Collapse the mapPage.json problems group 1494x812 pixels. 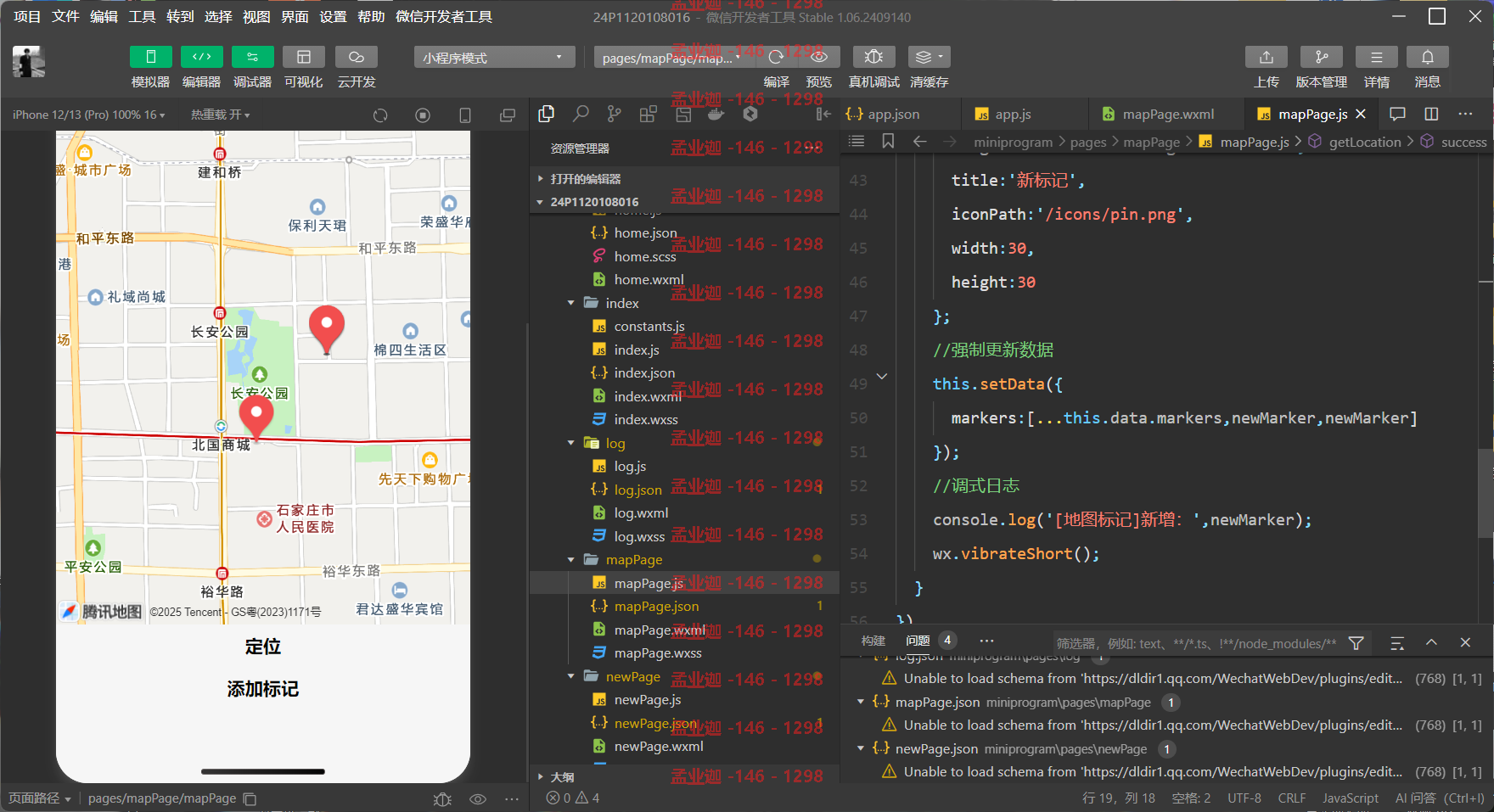861,702
